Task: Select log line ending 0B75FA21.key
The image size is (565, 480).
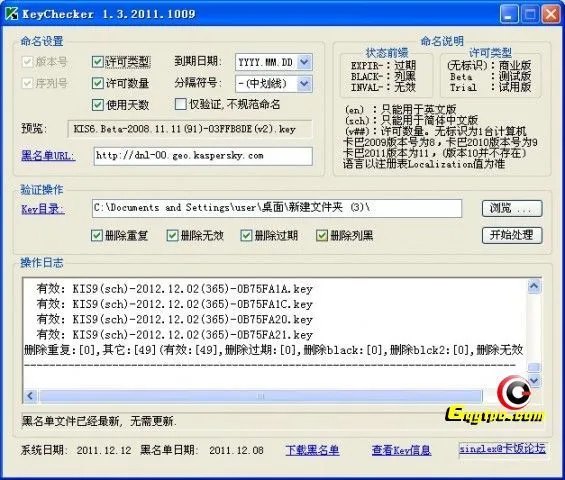Action: pyautogui.click(x=174, y=335)
